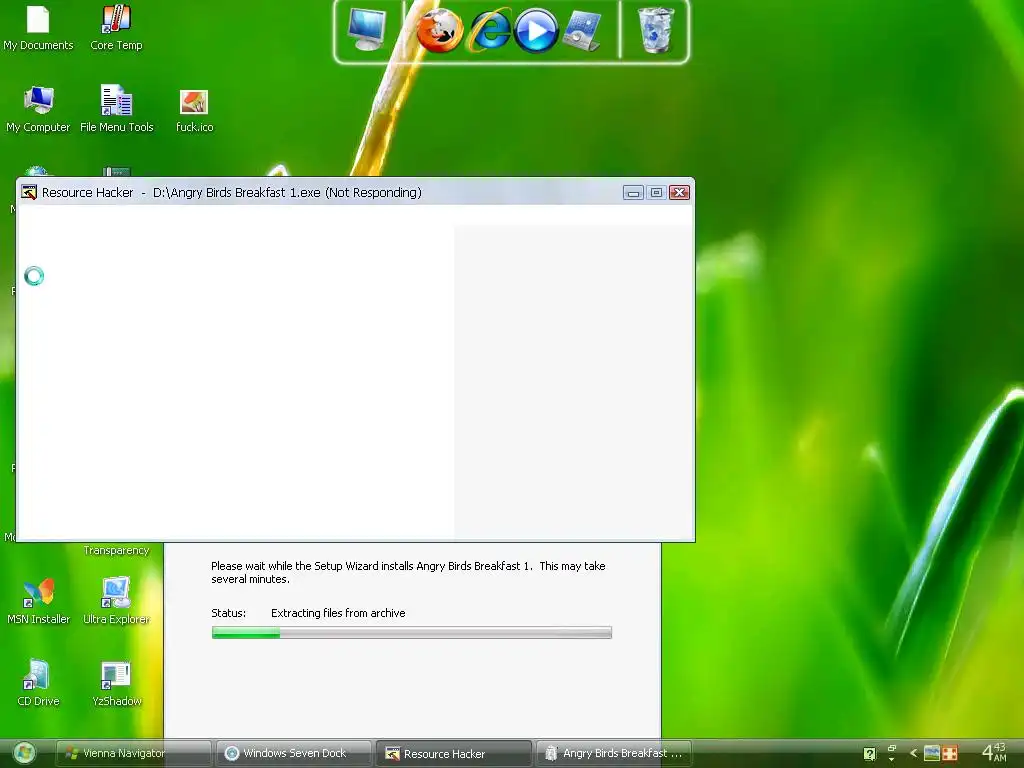Click the computer monitor icon in the dock

tap(367, 29)
